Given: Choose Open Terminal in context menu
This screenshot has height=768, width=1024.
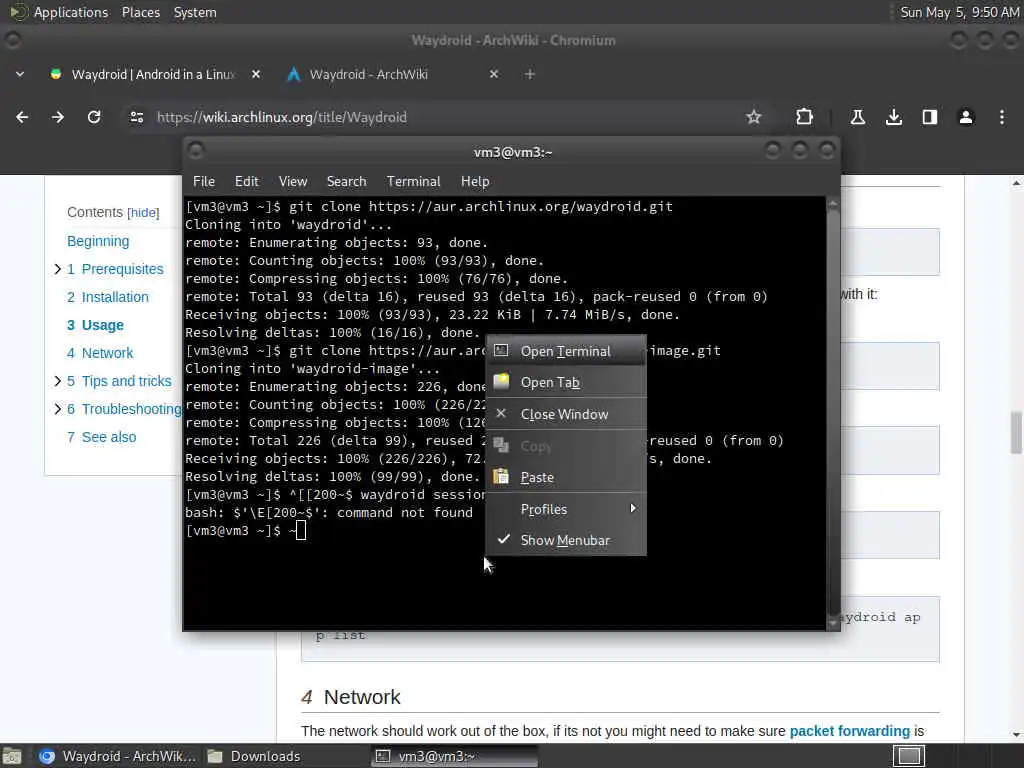Looking at the screenshot, I should coord(566,351).
